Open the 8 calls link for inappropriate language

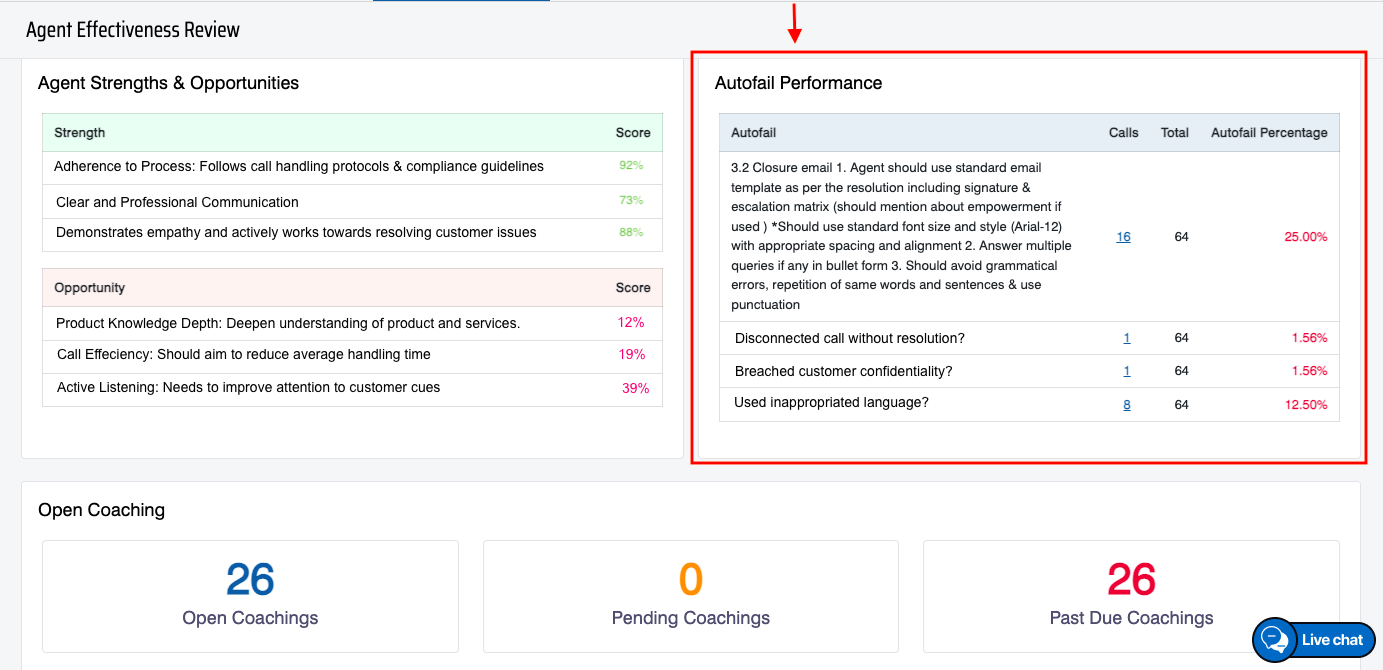tap(1127, 405)
